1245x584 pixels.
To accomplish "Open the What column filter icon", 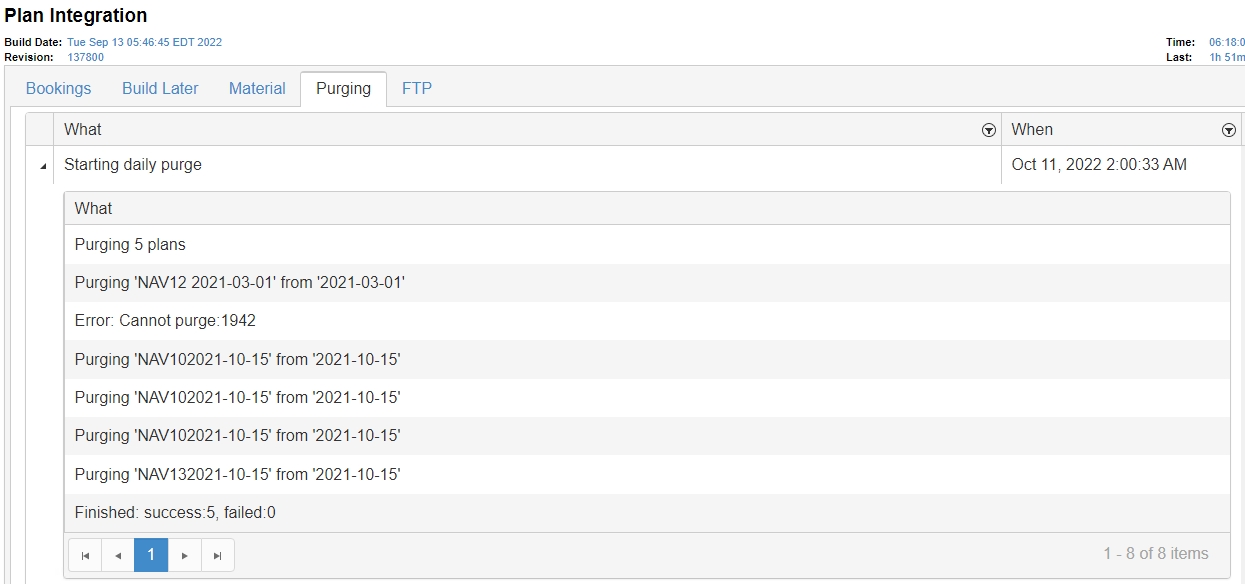I will (988, 130).
